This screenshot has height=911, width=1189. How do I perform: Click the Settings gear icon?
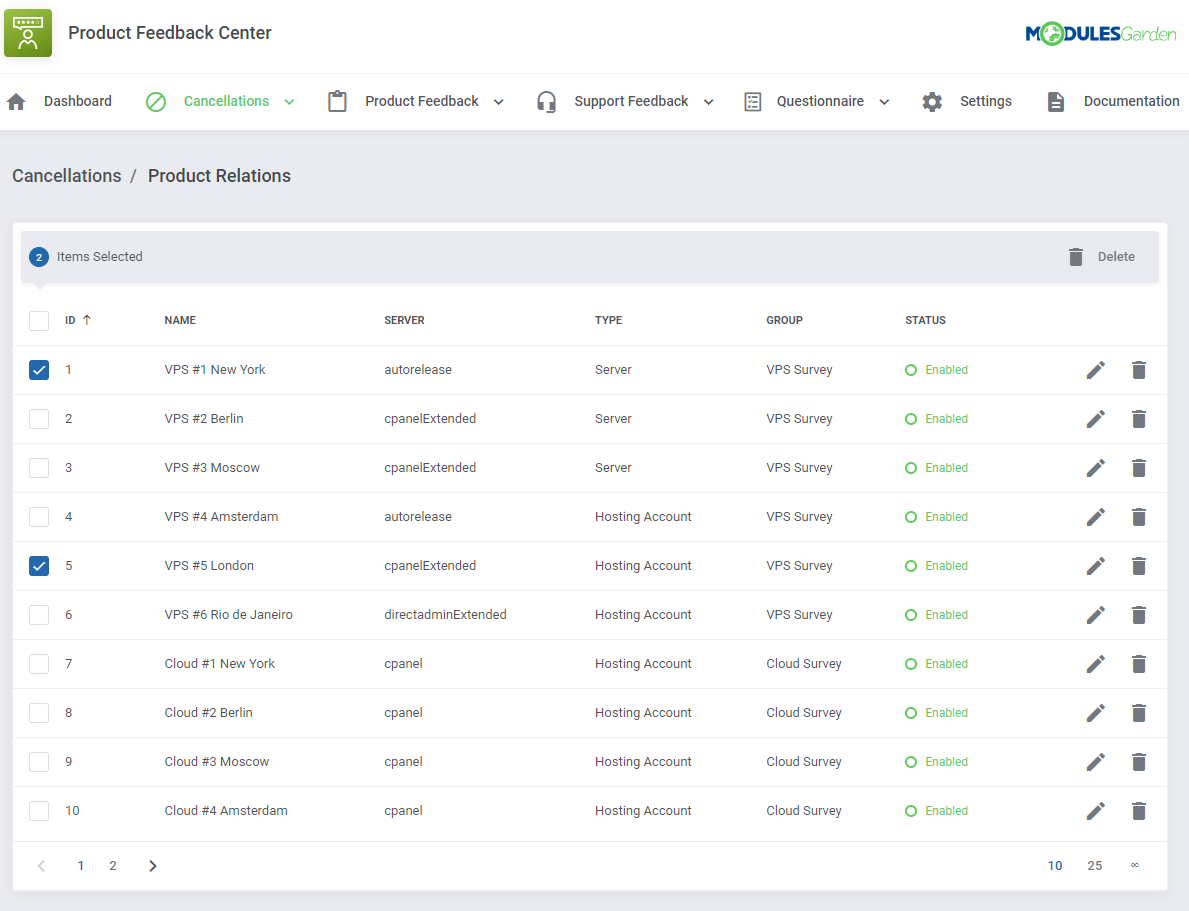tap(932, 102)
